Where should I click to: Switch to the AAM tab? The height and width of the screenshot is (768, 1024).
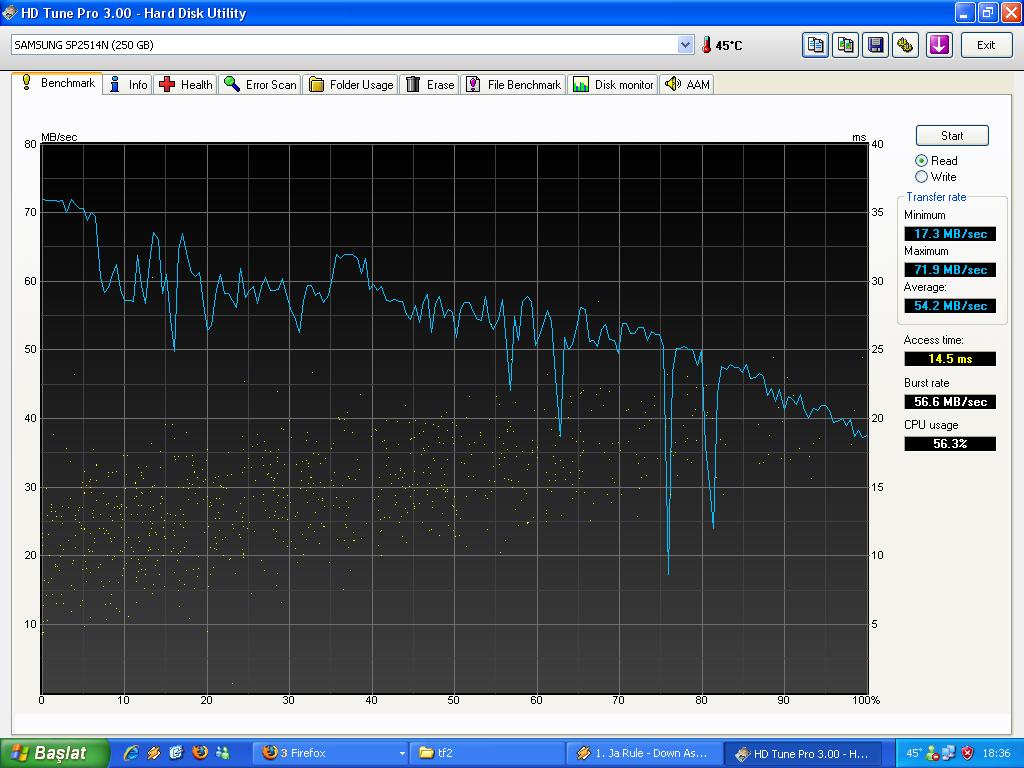(687, 85)
